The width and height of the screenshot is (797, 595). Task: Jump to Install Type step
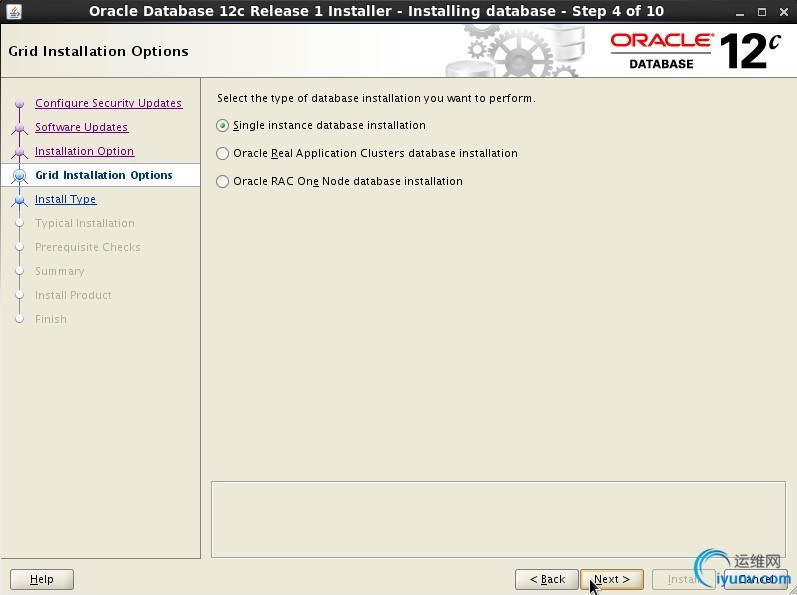pos(66,199)
